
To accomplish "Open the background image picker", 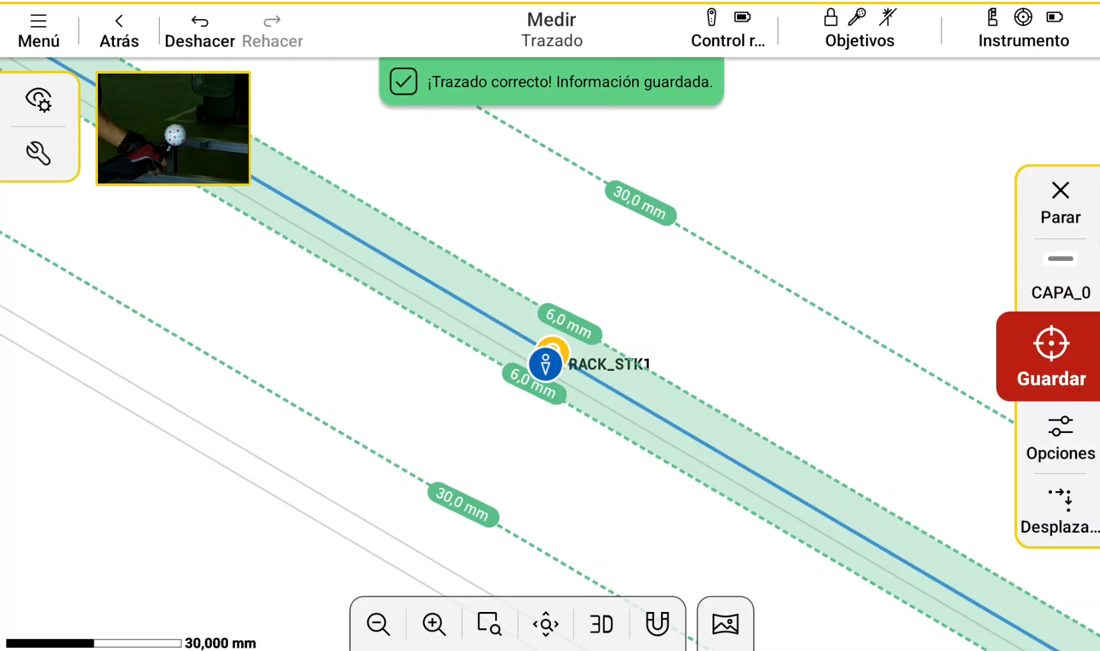I will (725, 624).
